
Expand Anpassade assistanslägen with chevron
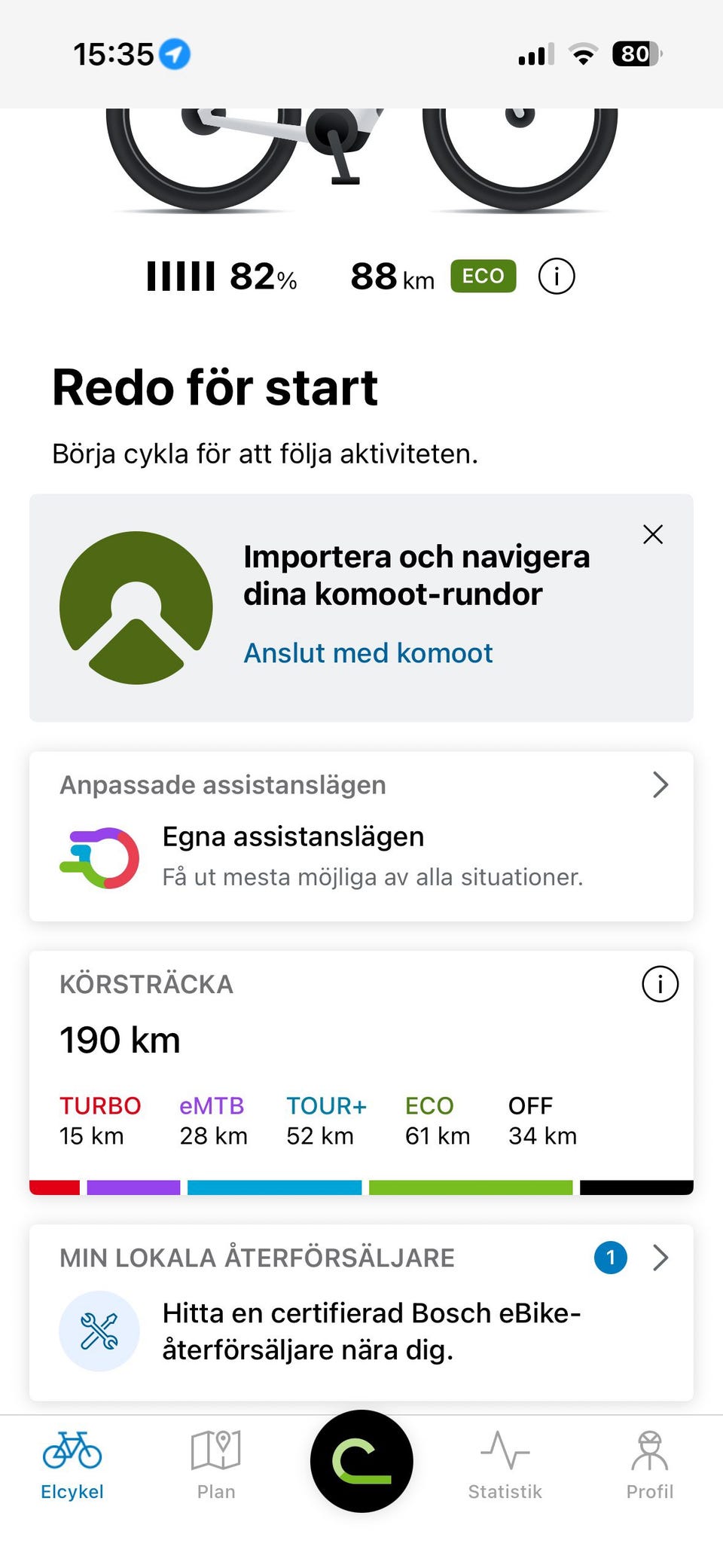click(x=660, y=785)
